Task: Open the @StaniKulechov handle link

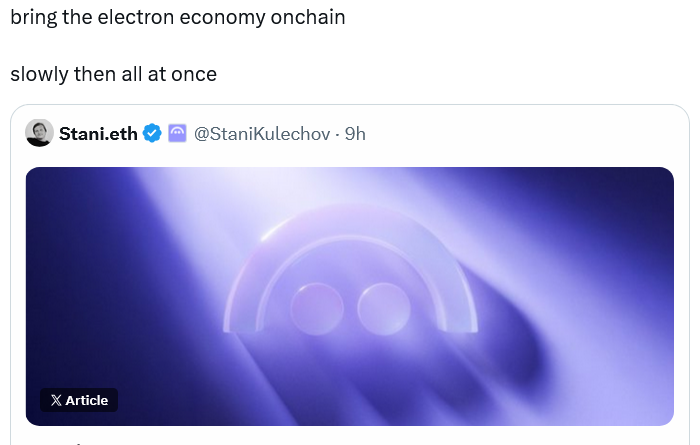Action: 262,133
